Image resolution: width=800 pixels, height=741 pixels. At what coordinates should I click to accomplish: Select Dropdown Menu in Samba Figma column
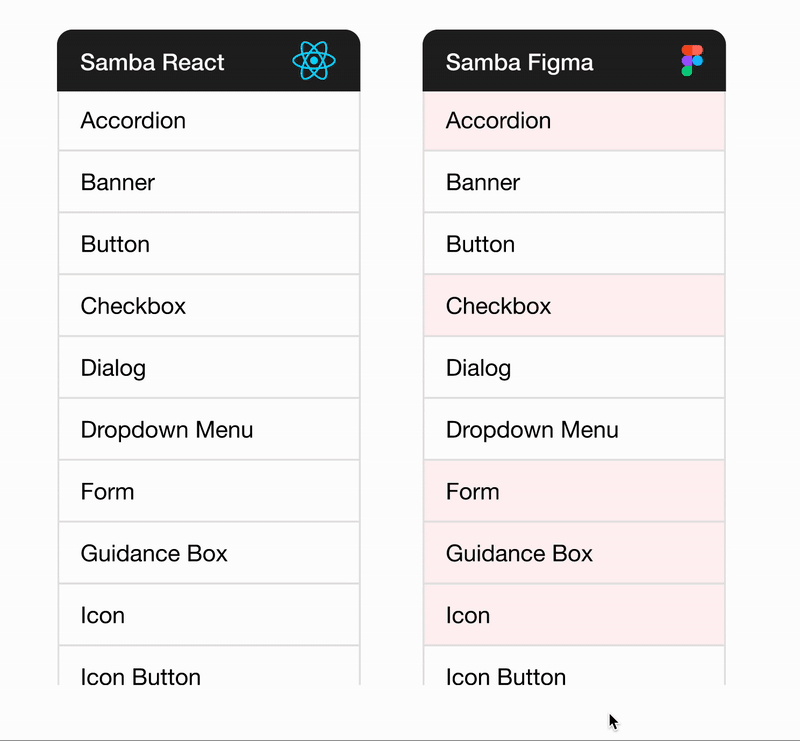(574, 429)
